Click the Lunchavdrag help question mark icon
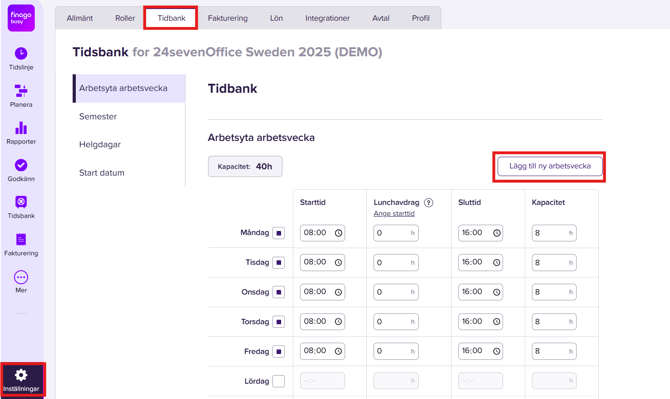670x399 pixels. point(429,202)
